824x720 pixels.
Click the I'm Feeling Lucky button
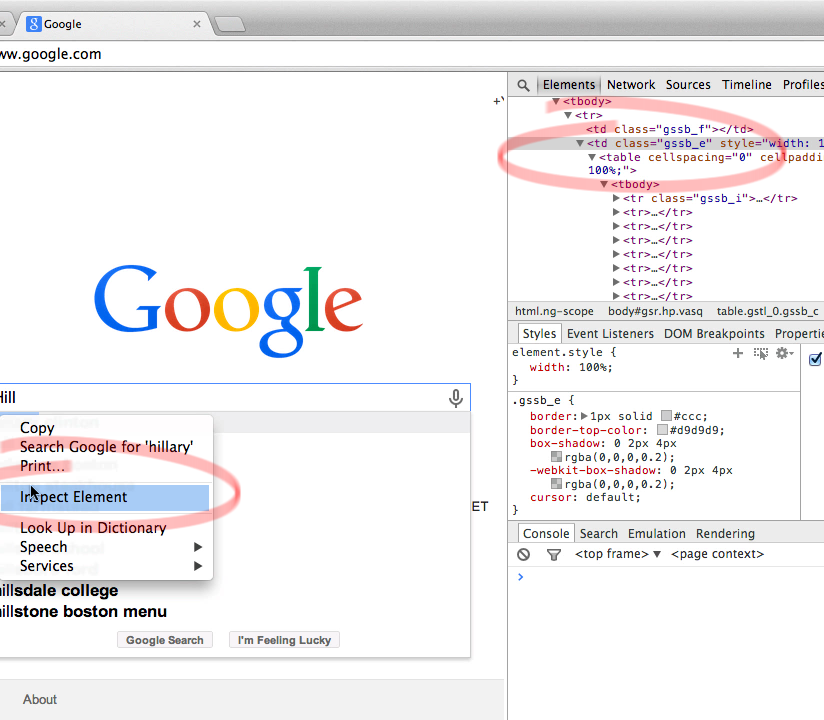284,640
